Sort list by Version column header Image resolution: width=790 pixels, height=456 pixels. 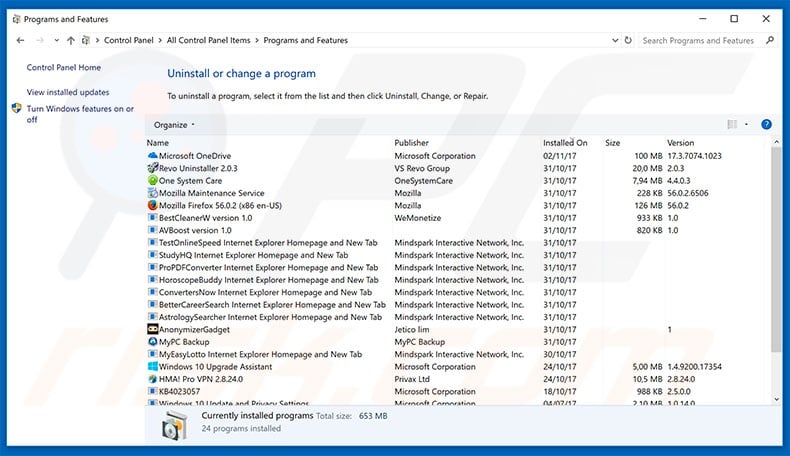pyautogui.click(x=680, y=143)
